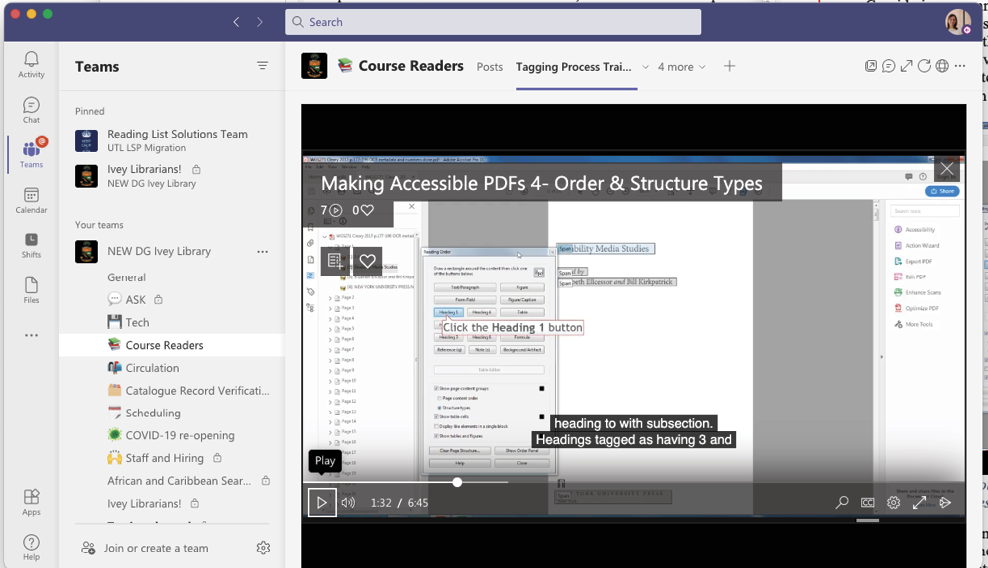Screen dimensions: 988x568
Task: Expand the tab view icon
Action: pos(906,66)
